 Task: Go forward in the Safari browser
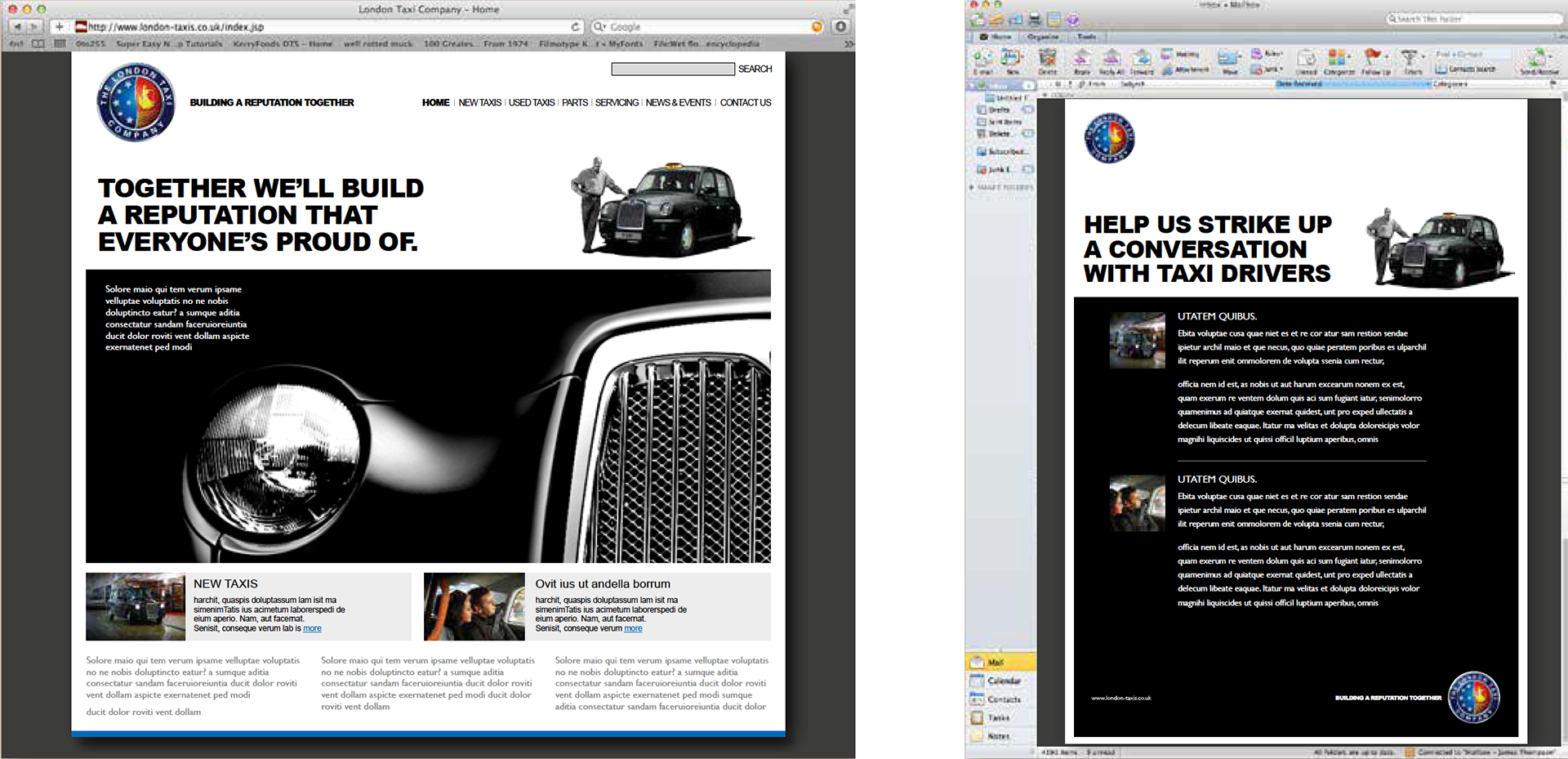coord(34,27)
